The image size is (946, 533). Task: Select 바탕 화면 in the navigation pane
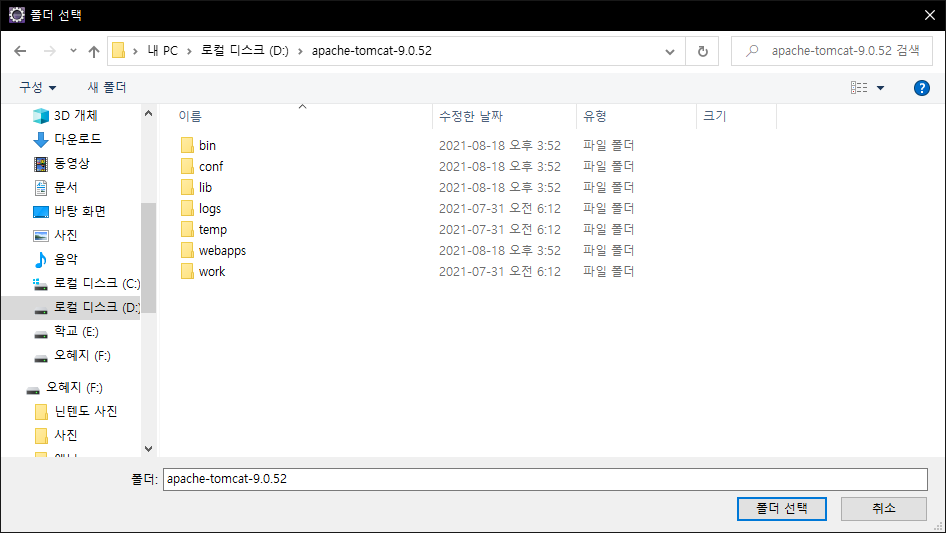click(x=80, y=211)
